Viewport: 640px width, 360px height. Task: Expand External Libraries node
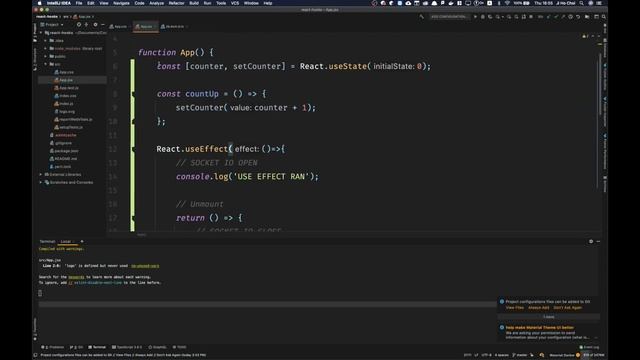click(41, 174)
